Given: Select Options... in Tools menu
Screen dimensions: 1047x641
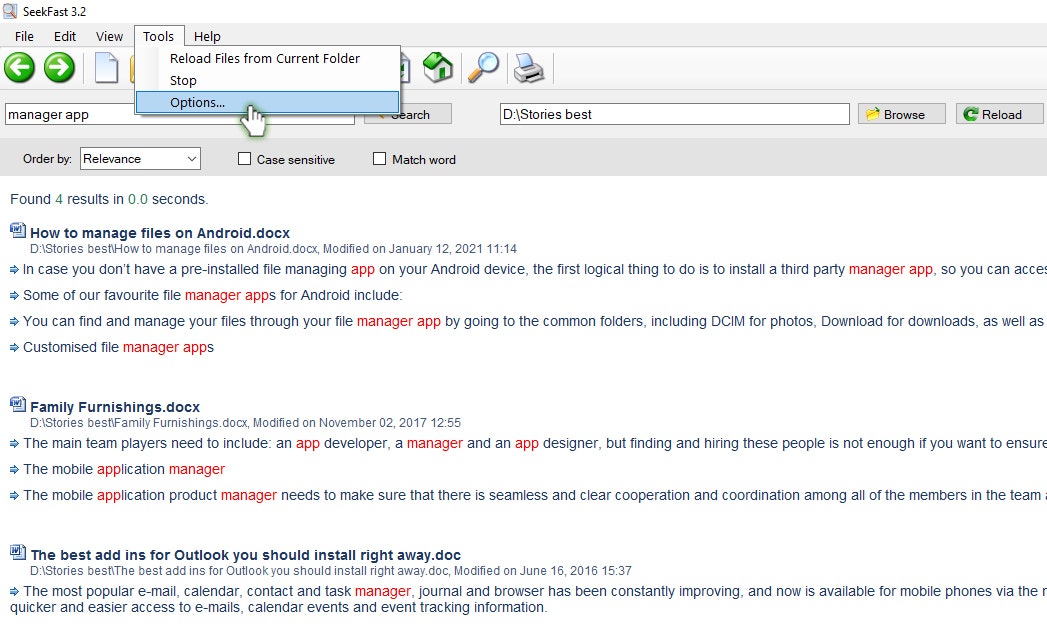Looking at the screenshot, I should [x=267, y=102].
